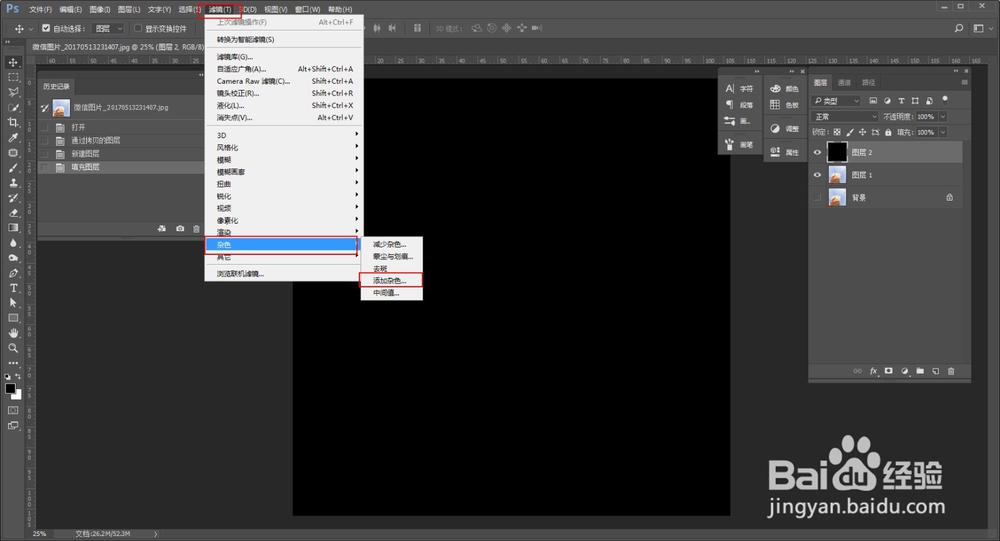
Task: Select the Zoom tool
Action: (x=13, y=348)
